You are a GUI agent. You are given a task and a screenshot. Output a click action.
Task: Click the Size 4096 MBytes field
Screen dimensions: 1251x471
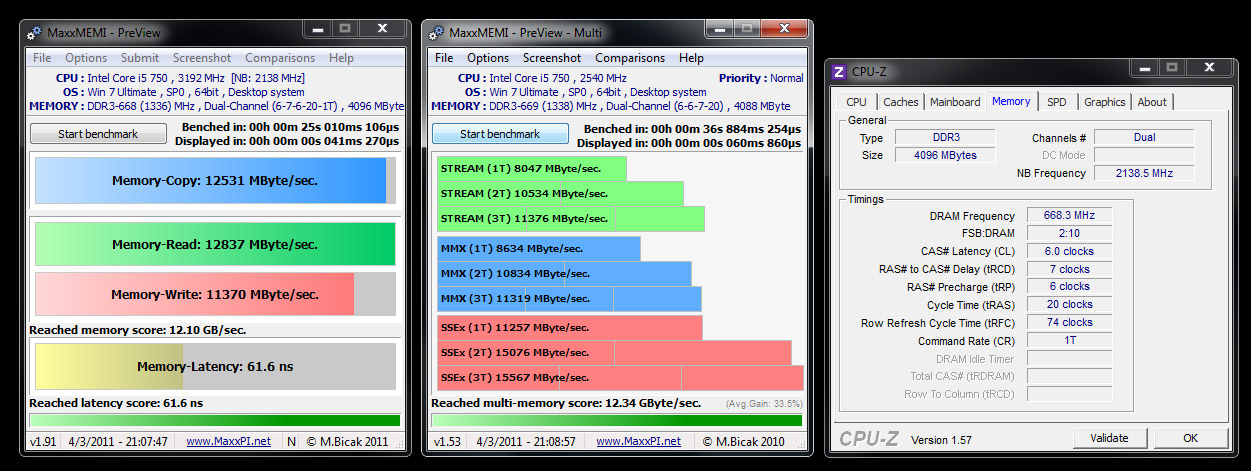(x=944, y=155)
